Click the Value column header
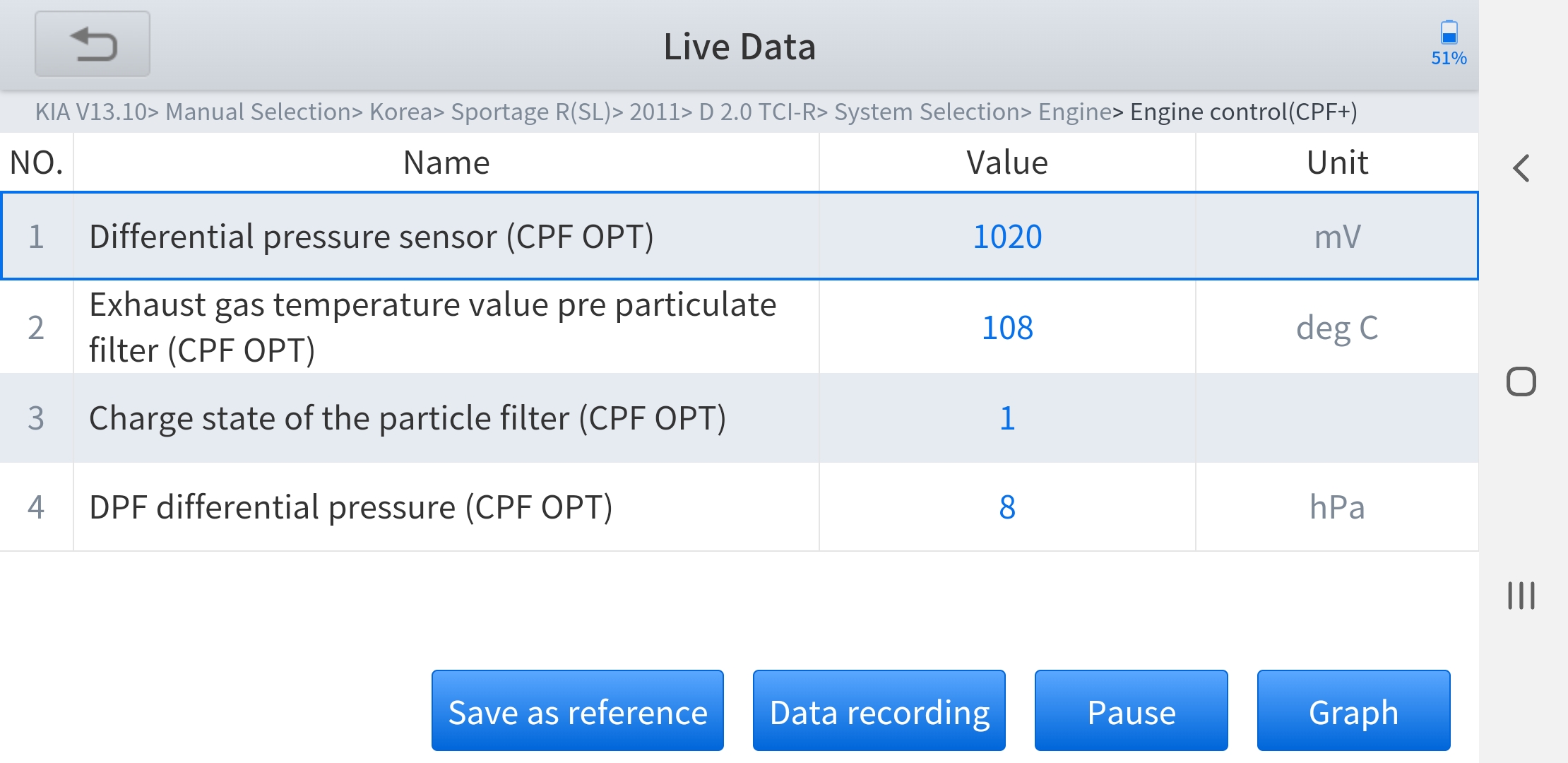 1007,163
